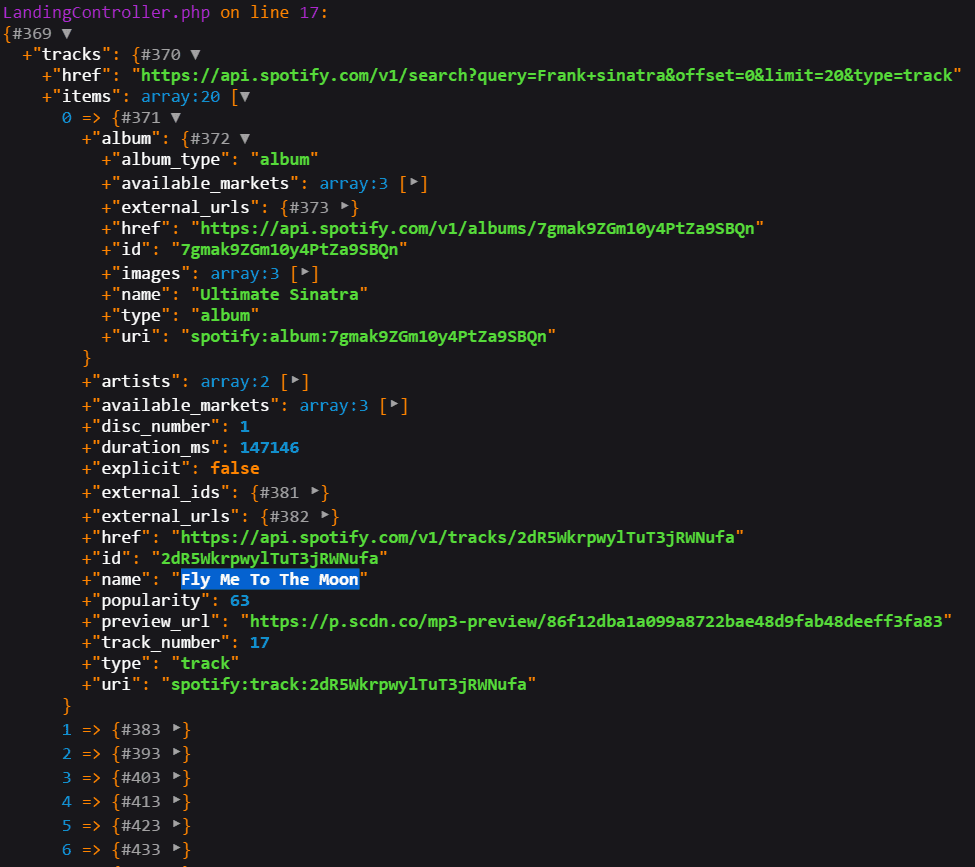
Task: Click the album uri "spotify:album:..." value
Action: coord(368,337)
